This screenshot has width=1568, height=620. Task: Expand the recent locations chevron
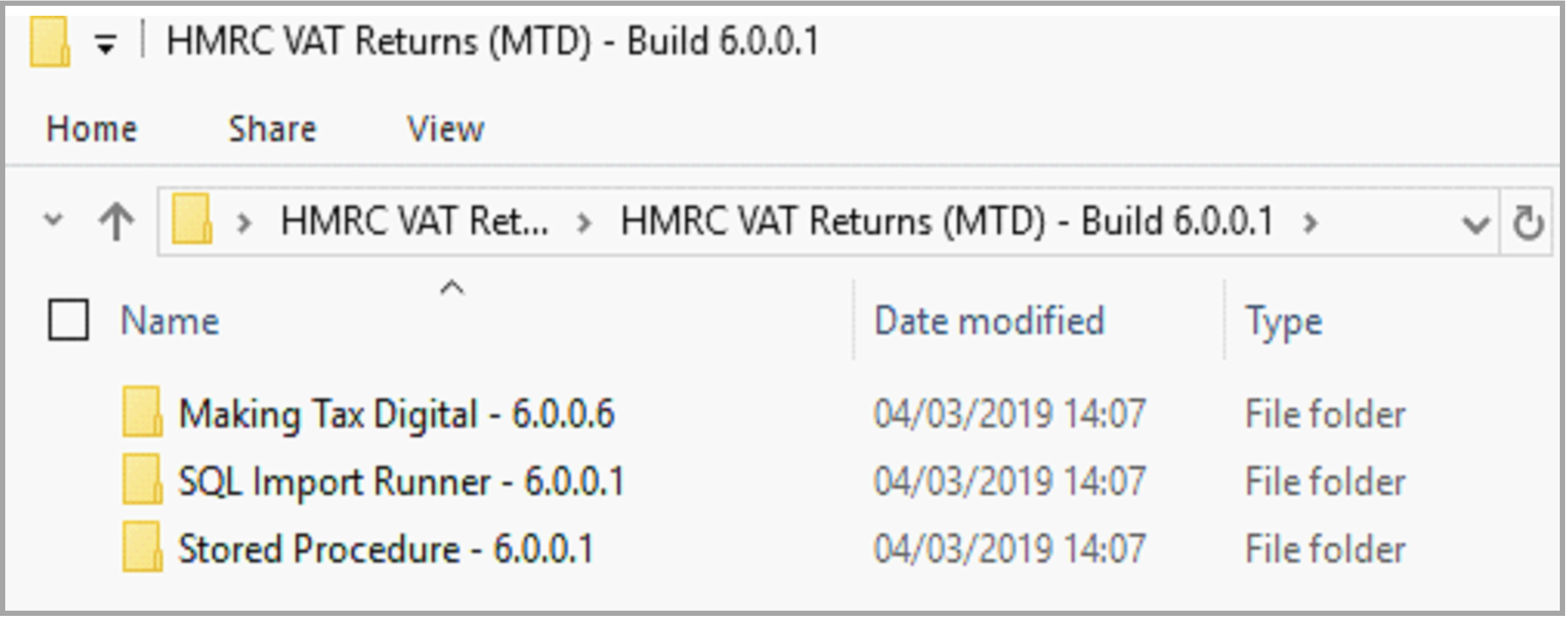(x=54, y=219)
